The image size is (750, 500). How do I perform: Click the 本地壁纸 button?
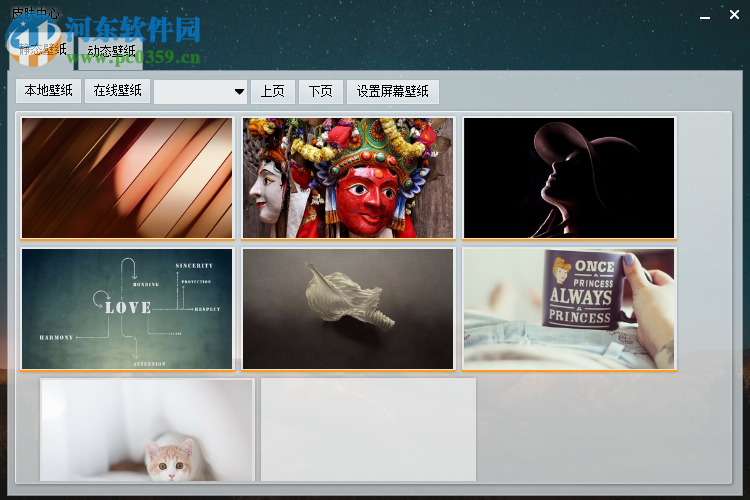[x=48, y=91]
